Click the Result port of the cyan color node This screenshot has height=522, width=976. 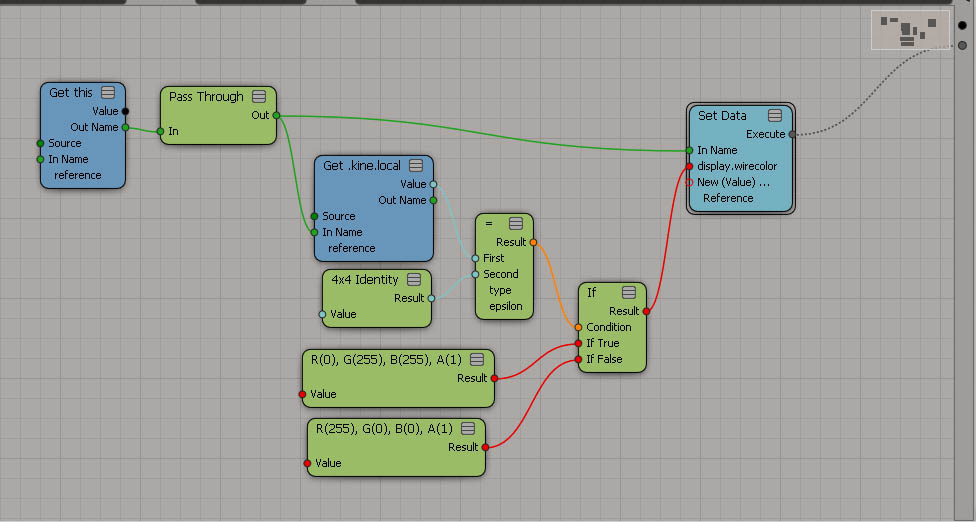494,378
